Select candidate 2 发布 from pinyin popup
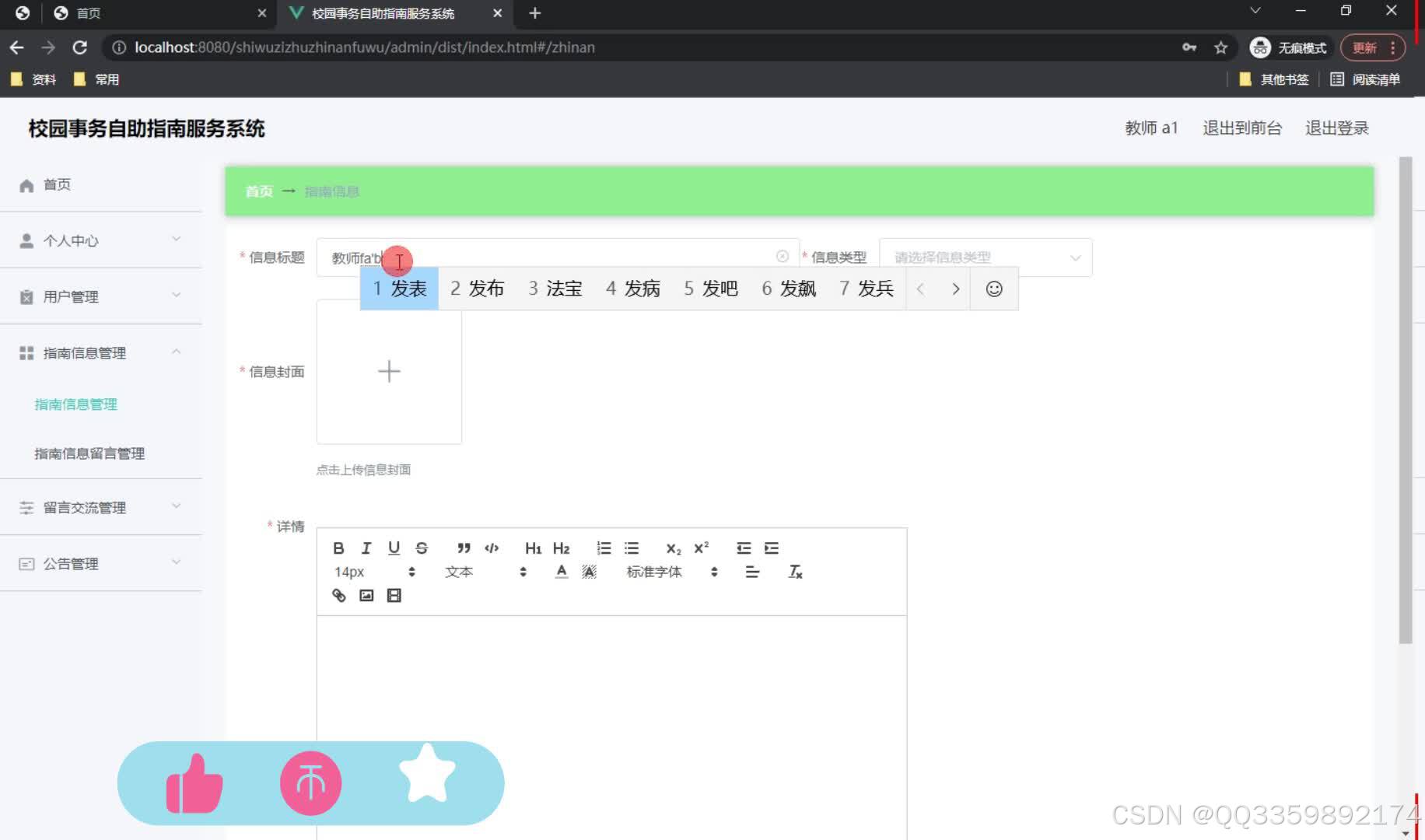This screenshot has width=1425, height=840. tap(478, 289)
